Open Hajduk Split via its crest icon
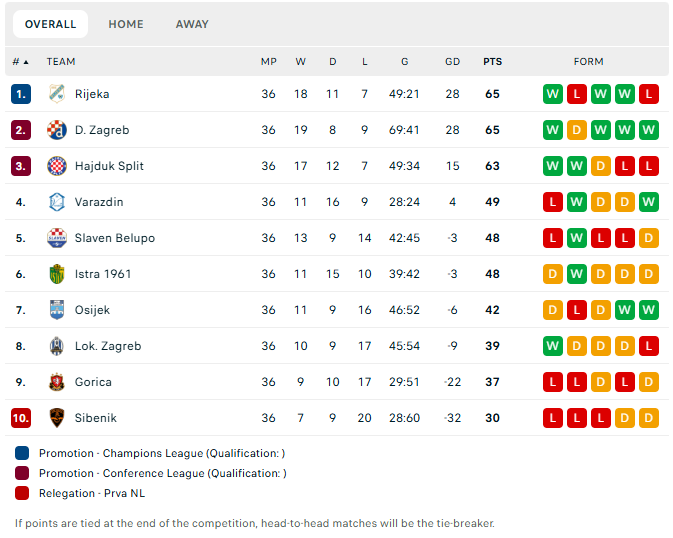The height and width of the screenshot is (538, 673). coord(57,166)
